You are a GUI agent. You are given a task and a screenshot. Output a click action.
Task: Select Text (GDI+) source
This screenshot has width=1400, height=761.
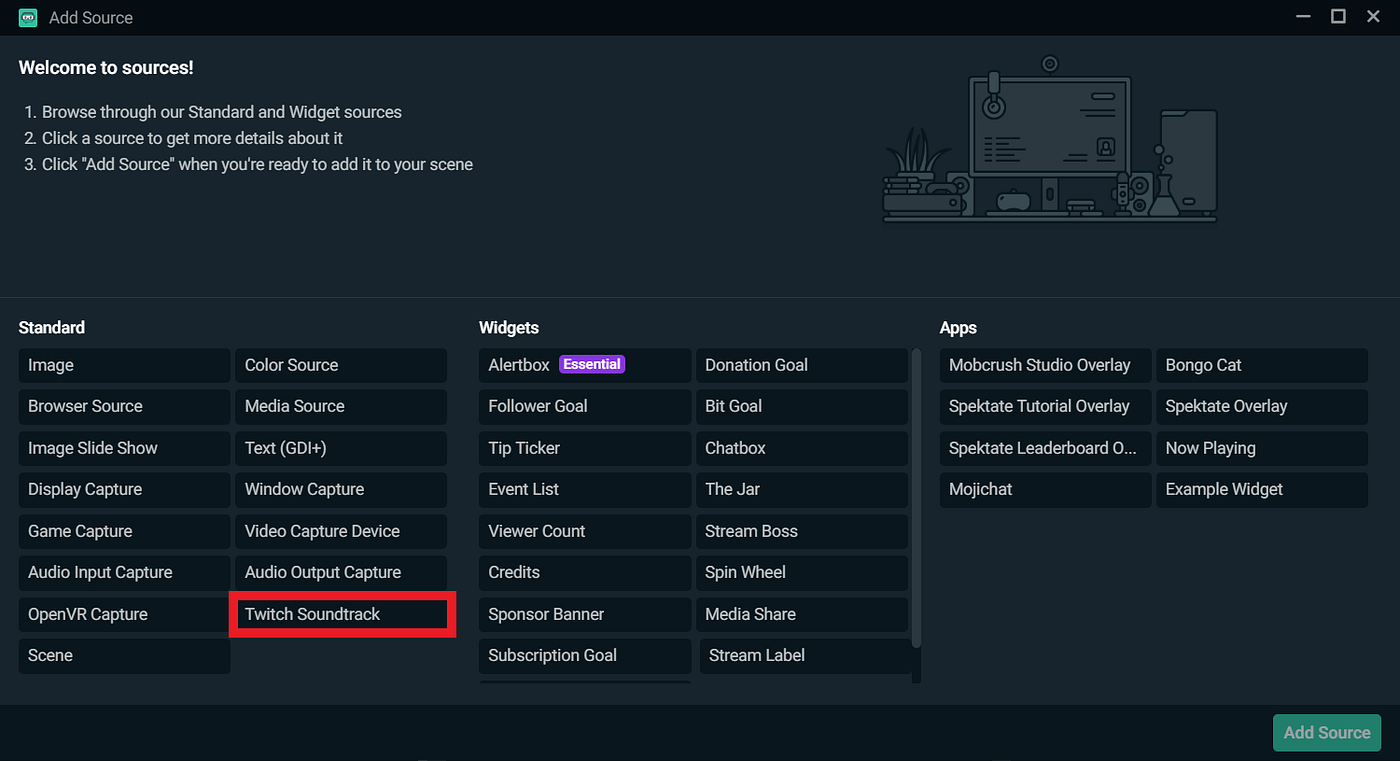click(341, 448)
